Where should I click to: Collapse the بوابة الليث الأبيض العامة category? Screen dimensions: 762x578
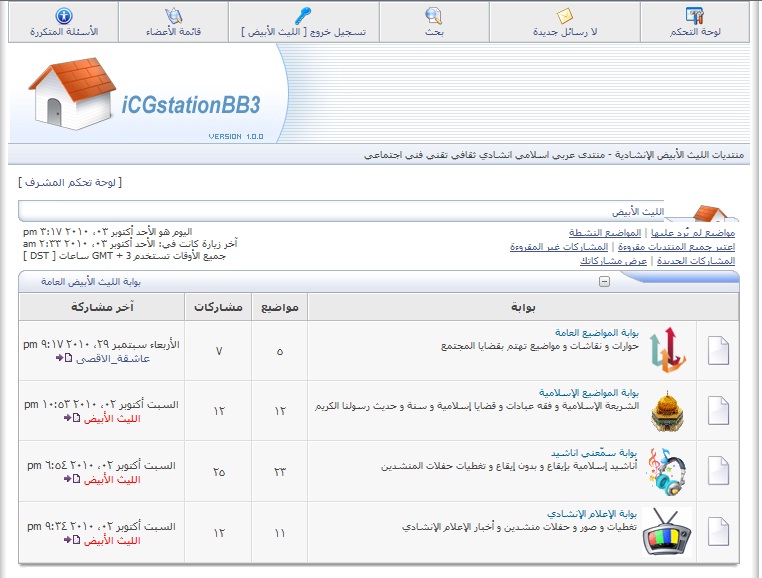pyautogui.click(x=604, y=282)
